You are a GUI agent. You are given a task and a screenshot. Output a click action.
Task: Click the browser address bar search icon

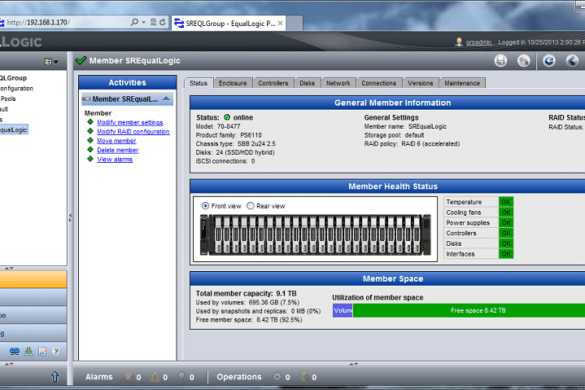(135, 22)
